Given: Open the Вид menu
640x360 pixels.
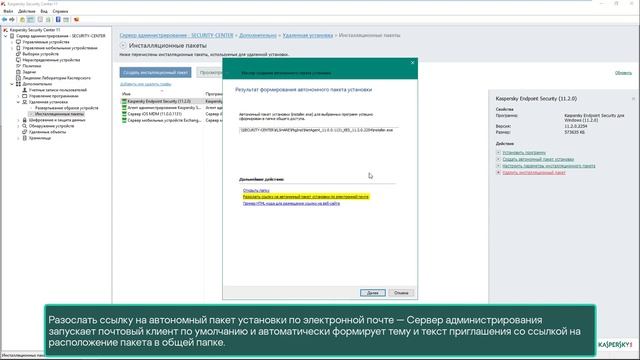Looking at the screenshot, I should coord(44,11).
